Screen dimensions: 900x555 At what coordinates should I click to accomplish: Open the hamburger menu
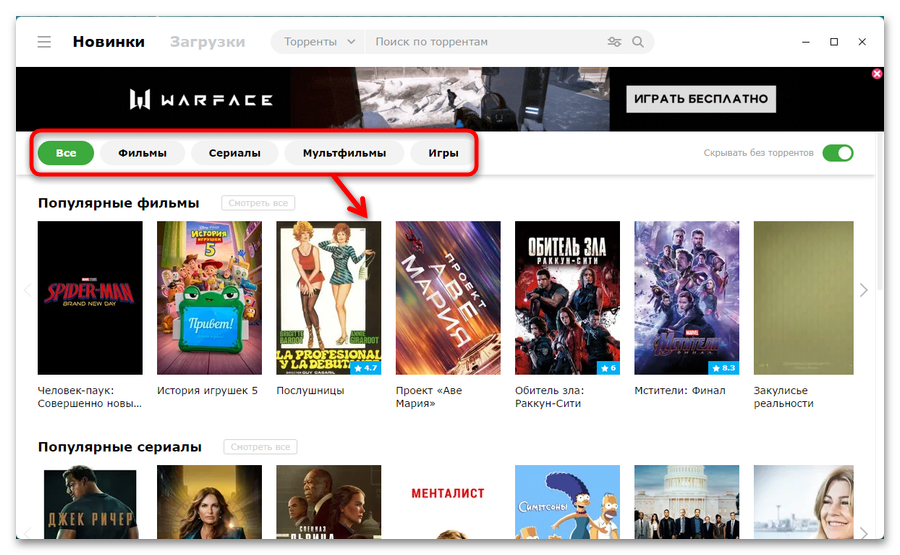[44, 42]
